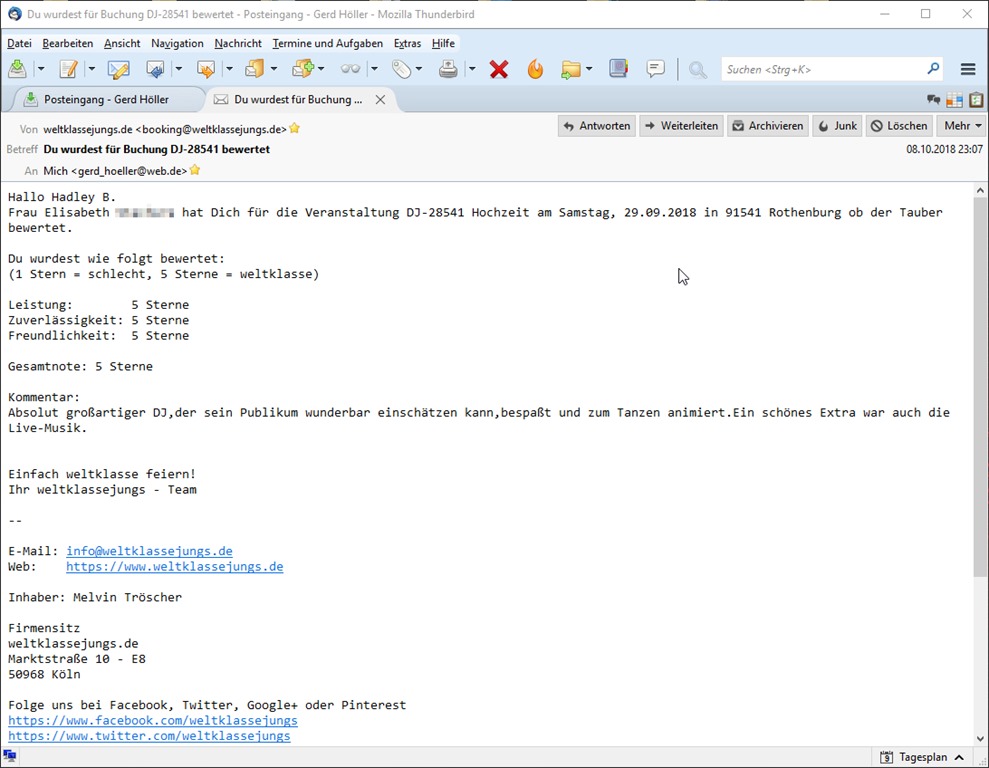Click the chat bubbles icon in tab bar
This screenshot has width=989, height=768.
(933, 100)
